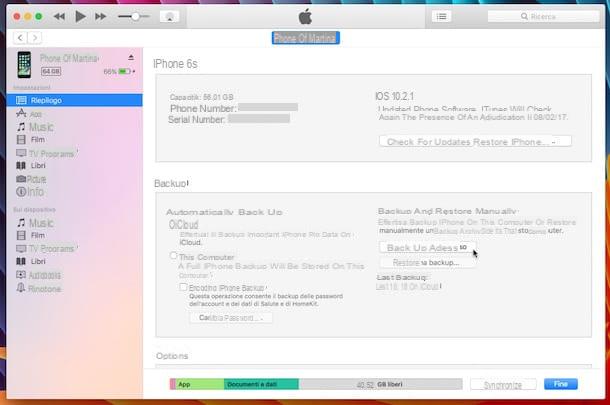Click the iPhone 6s heading
Viewport: 610px width, 405px height.
tap(175, 63)
